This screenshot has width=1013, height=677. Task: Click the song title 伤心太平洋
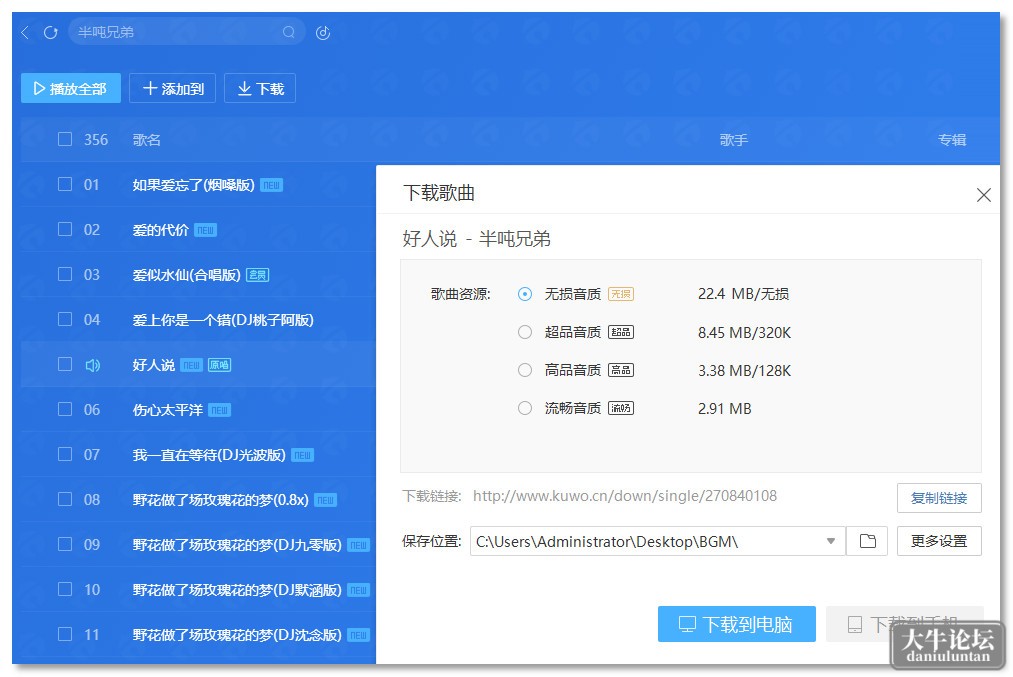coord(167,410)
